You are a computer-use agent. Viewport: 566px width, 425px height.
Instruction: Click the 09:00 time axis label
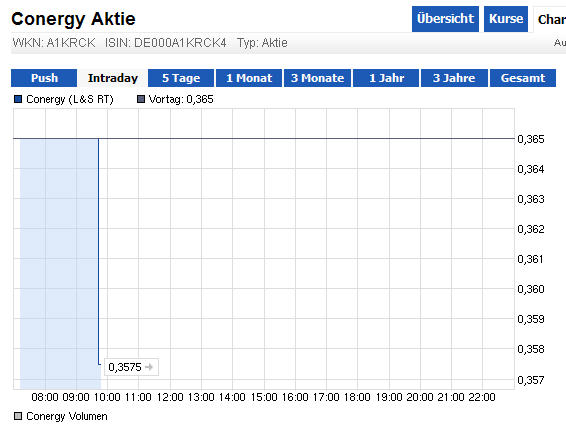coord(76,397)
